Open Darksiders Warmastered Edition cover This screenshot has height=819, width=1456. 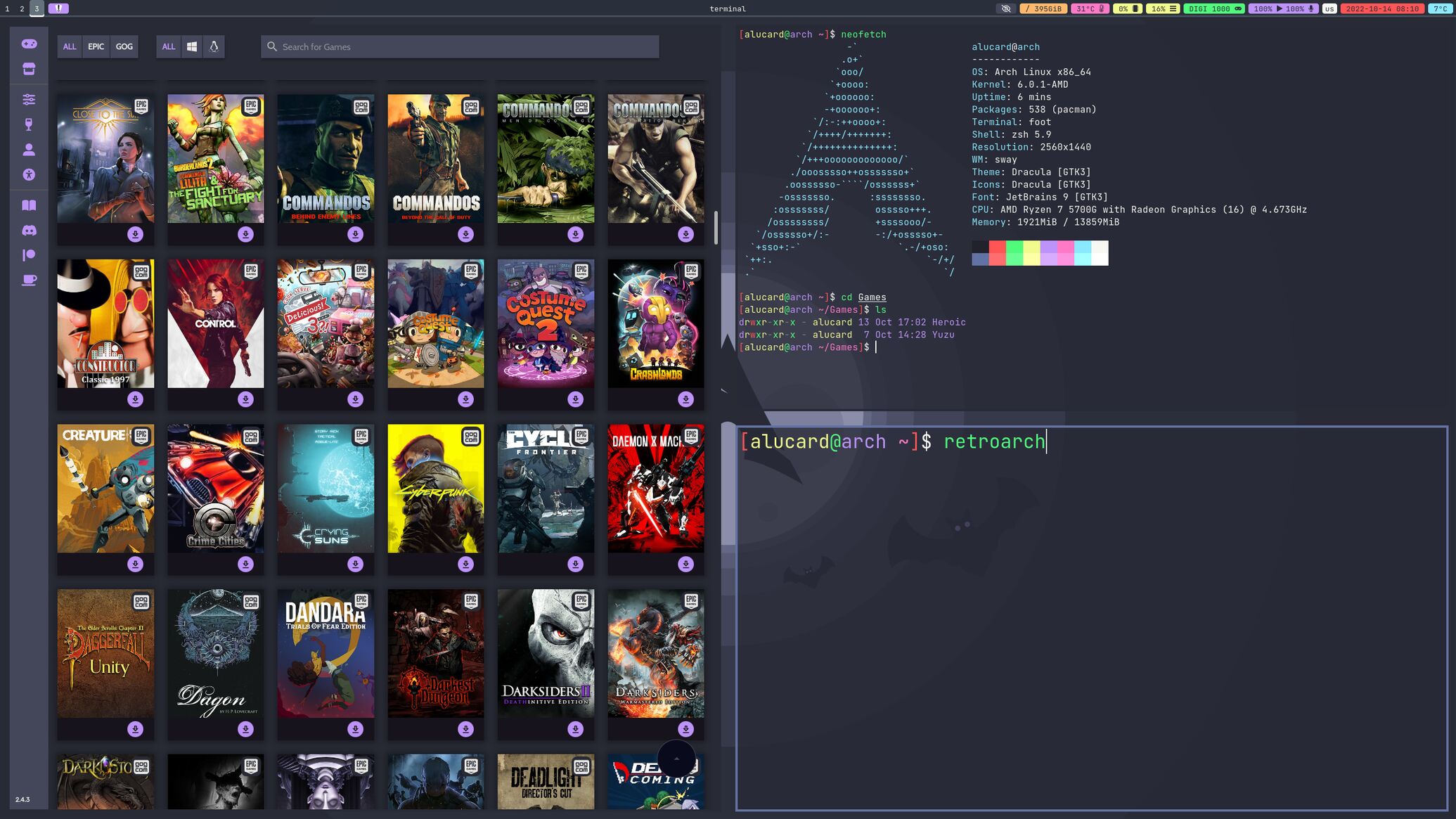pos(656,653)
